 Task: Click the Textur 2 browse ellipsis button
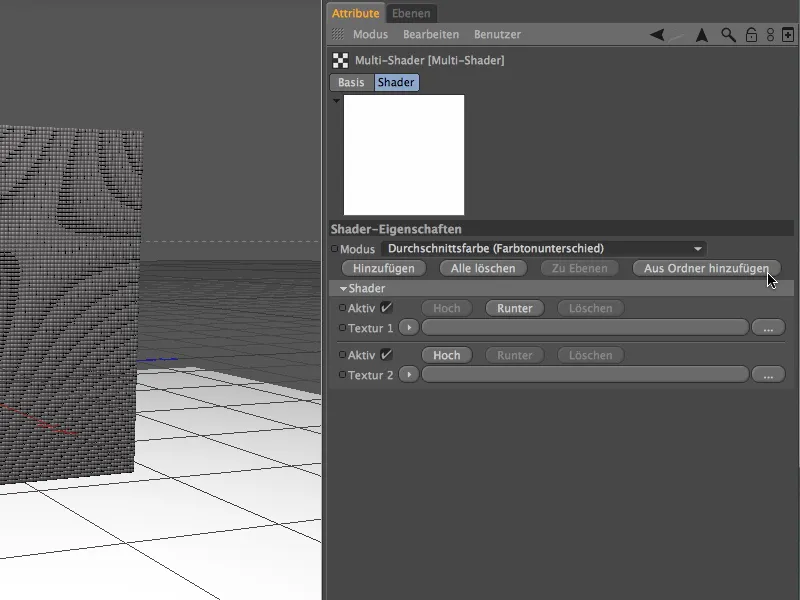point(768,374)
